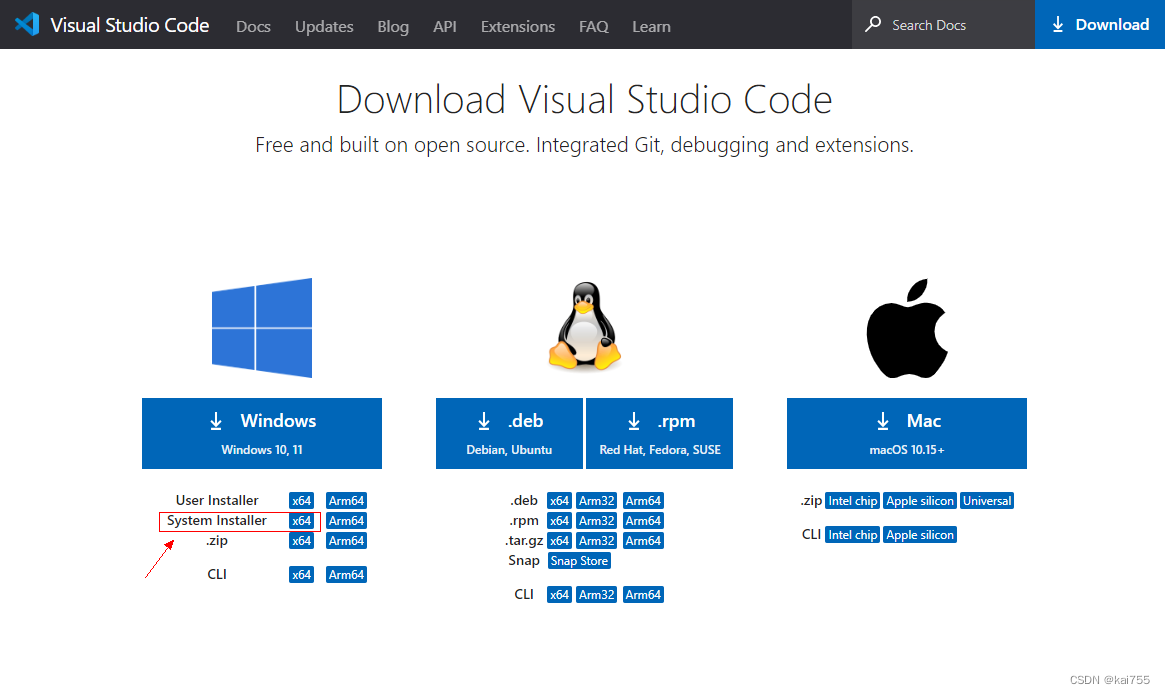Click the Visual Studio Code title text
The width and height of the screenshot is (1165, 694).
(x=130, y=25)
